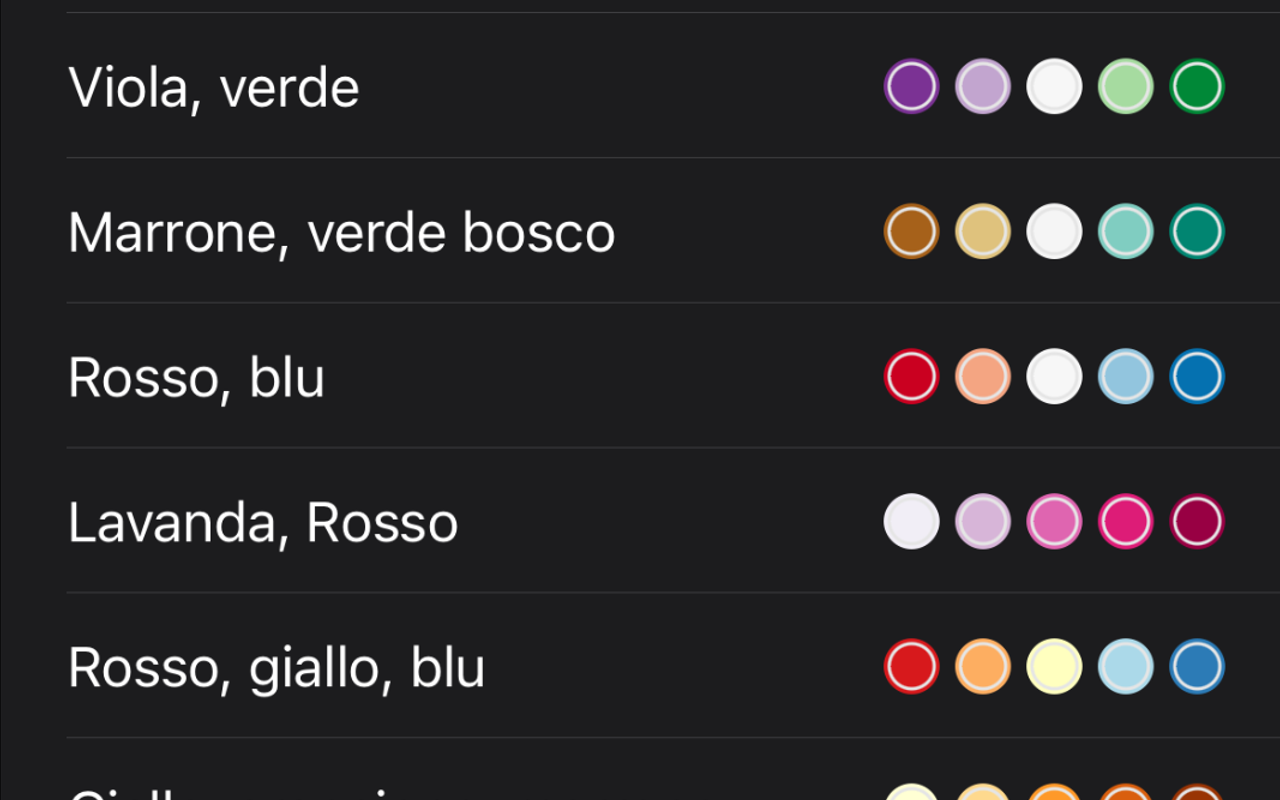Pick the brown swatch in Marrone, verde bosco

910,232
